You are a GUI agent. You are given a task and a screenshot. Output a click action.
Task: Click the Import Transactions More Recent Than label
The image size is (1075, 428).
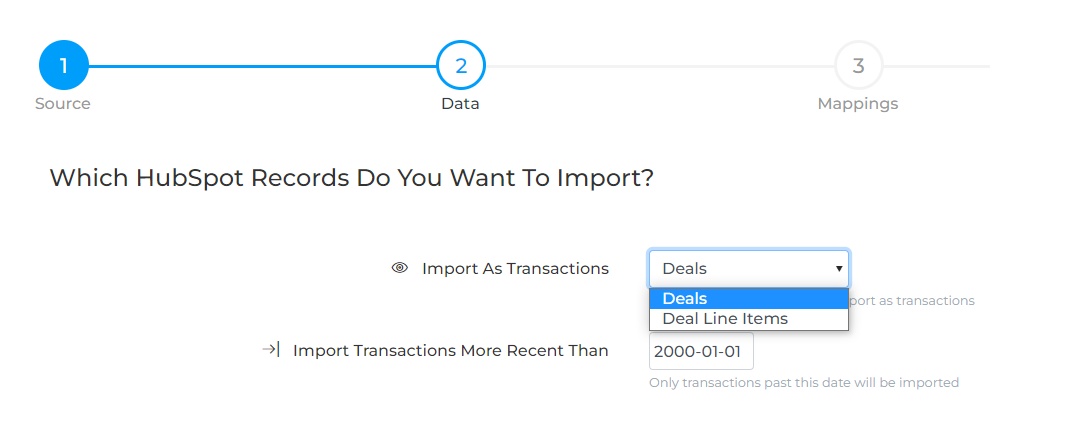450,350
